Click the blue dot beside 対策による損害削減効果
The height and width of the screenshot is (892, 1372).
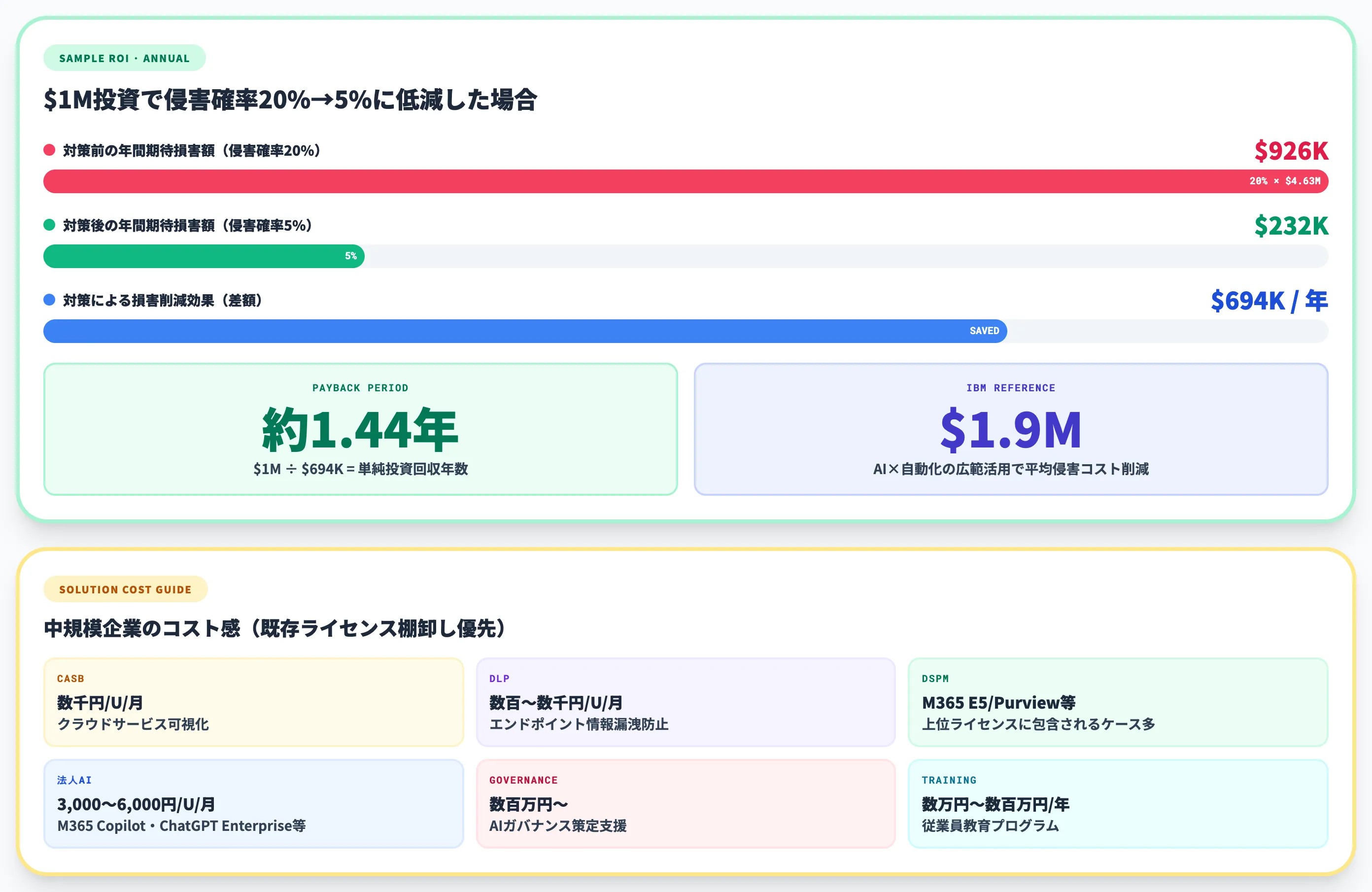click(x=50, y=300)
